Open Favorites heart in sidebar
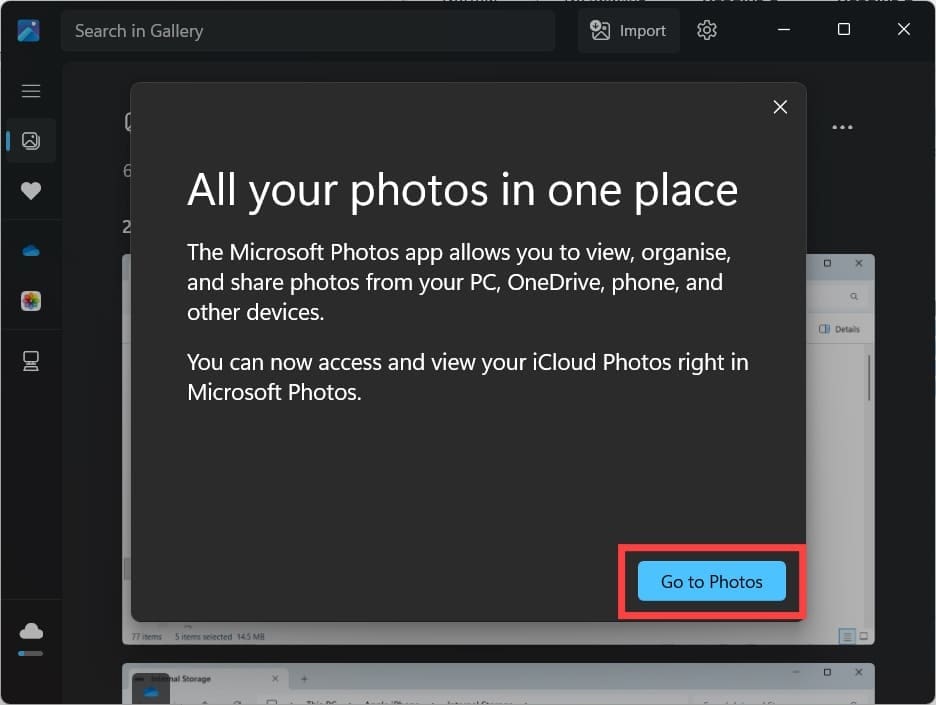This screenshot has height=705, width=936. 31,190
